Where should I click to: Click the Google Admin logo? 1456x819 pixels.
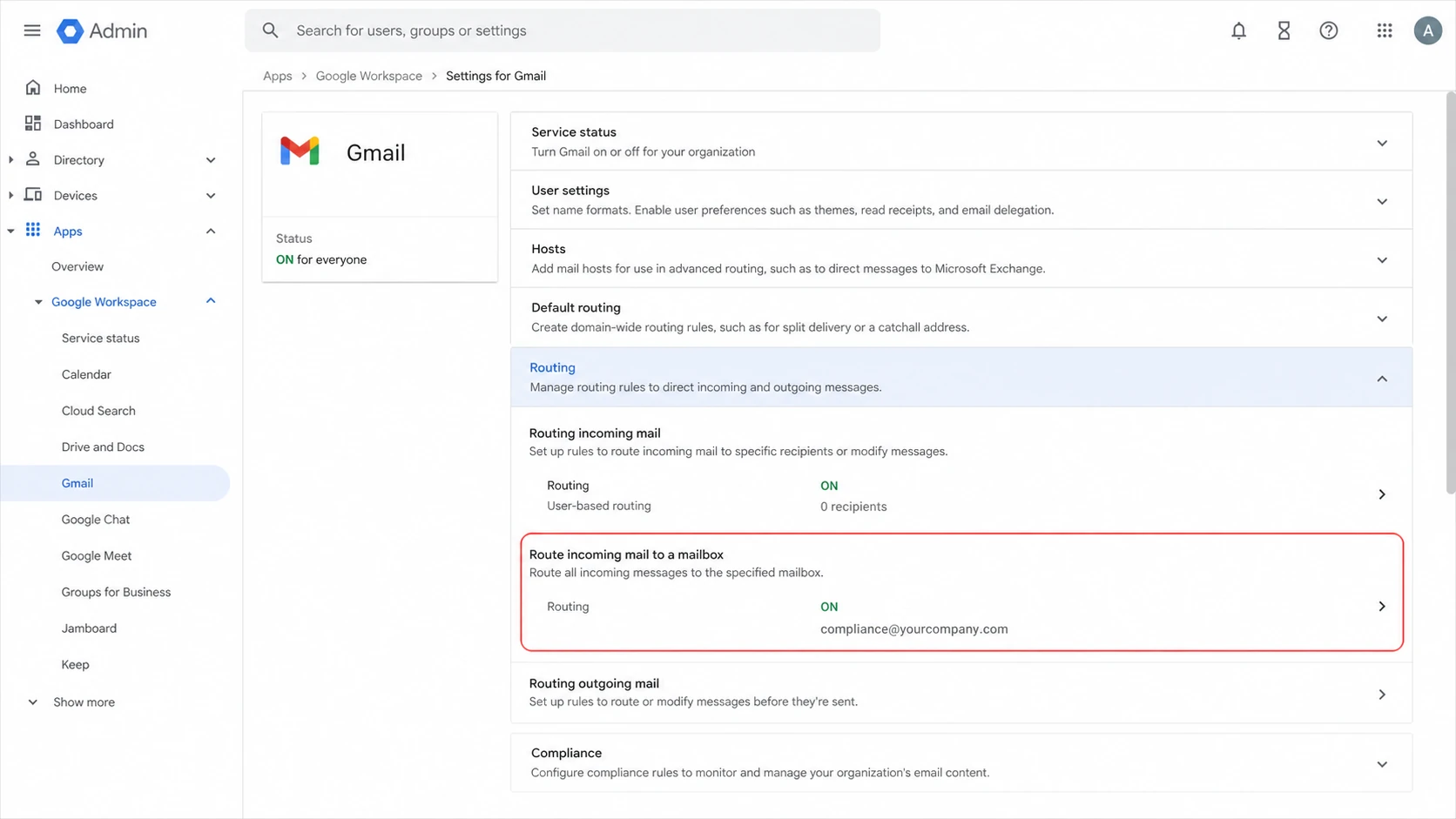[x=102, y=30]
